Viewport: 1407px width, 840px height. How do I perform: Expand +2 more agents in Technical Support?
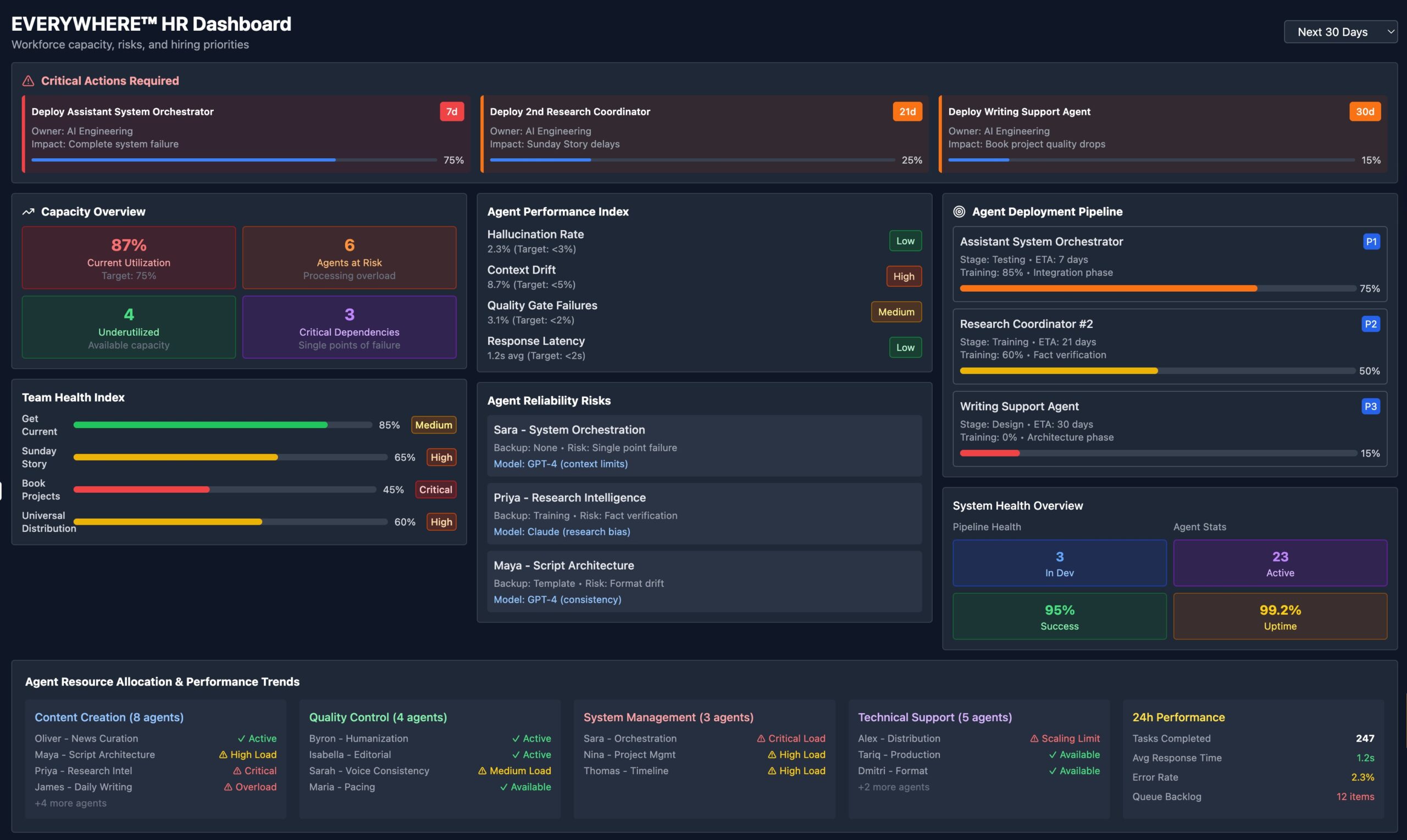(x=893, y=787)
